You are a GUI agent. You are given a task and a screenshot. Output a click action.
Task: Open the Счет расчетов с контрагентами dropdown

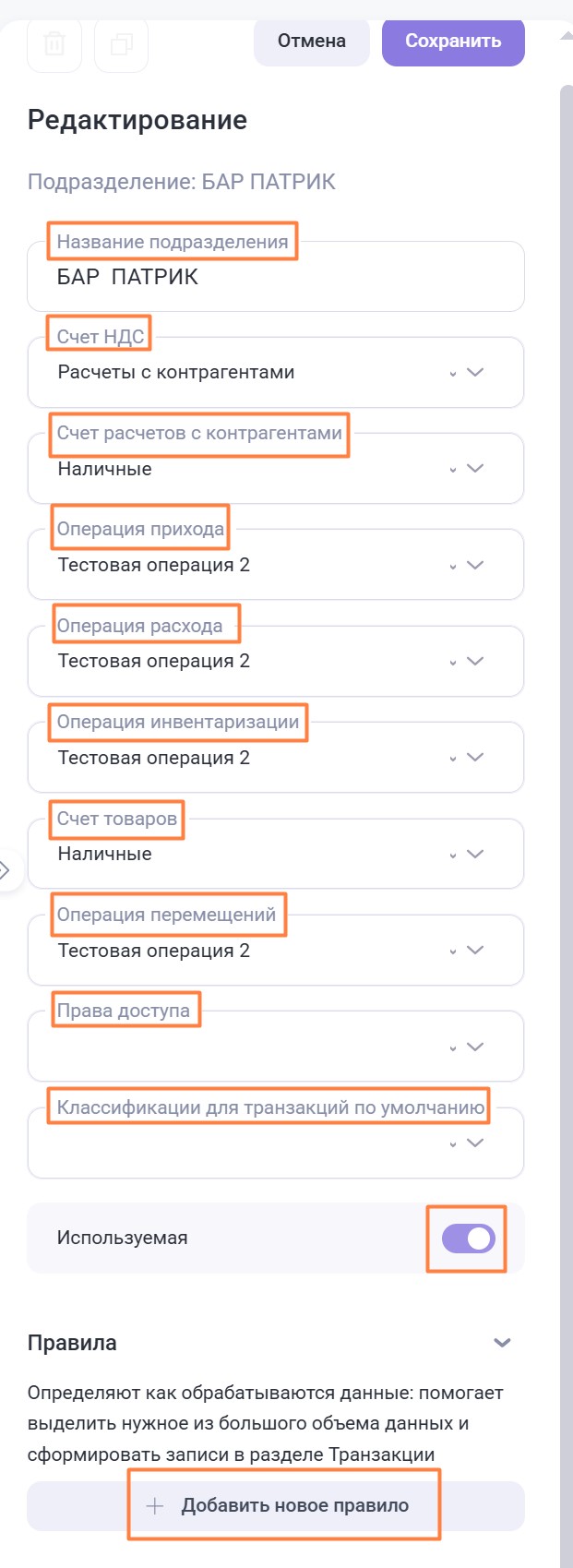pyautogui.click(x=474, y=469)
